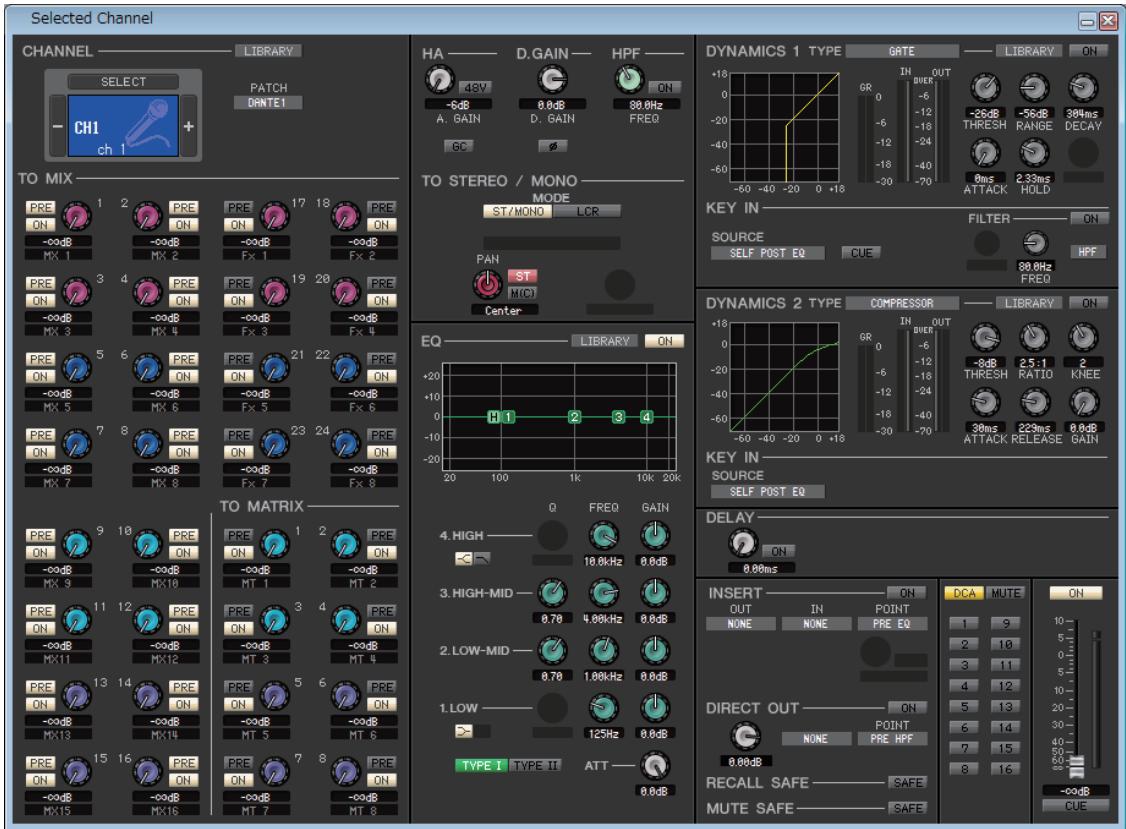Click the RECALL SAFE button

tap(908, 782)
